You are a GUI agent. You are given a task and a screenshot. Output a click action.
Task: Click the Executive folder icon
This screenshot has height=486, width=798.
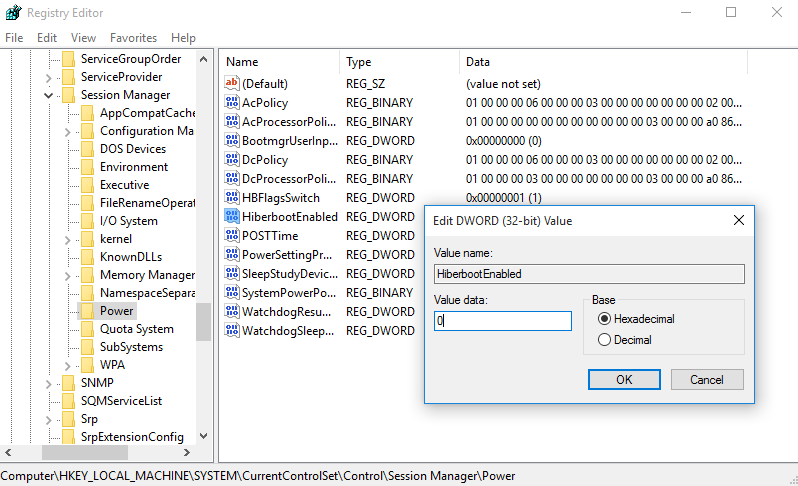click(87, 185)
